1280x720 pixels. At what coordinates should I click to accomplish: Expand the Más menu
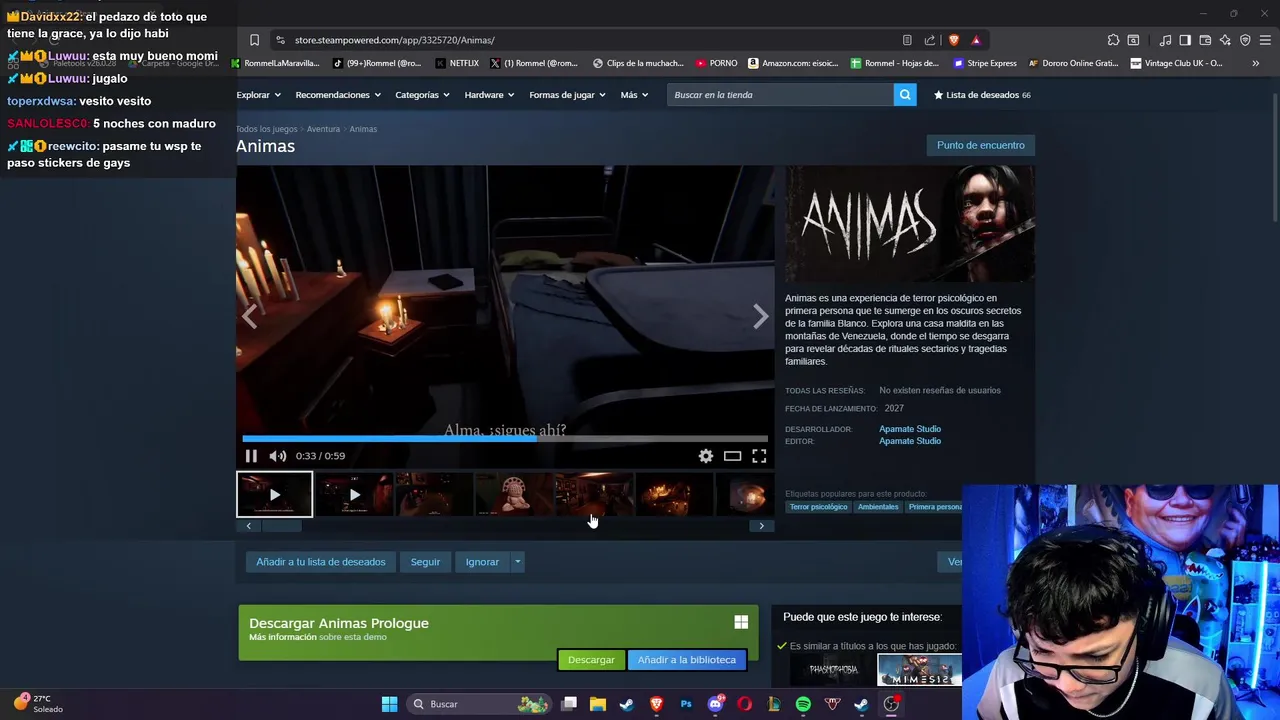634,95
